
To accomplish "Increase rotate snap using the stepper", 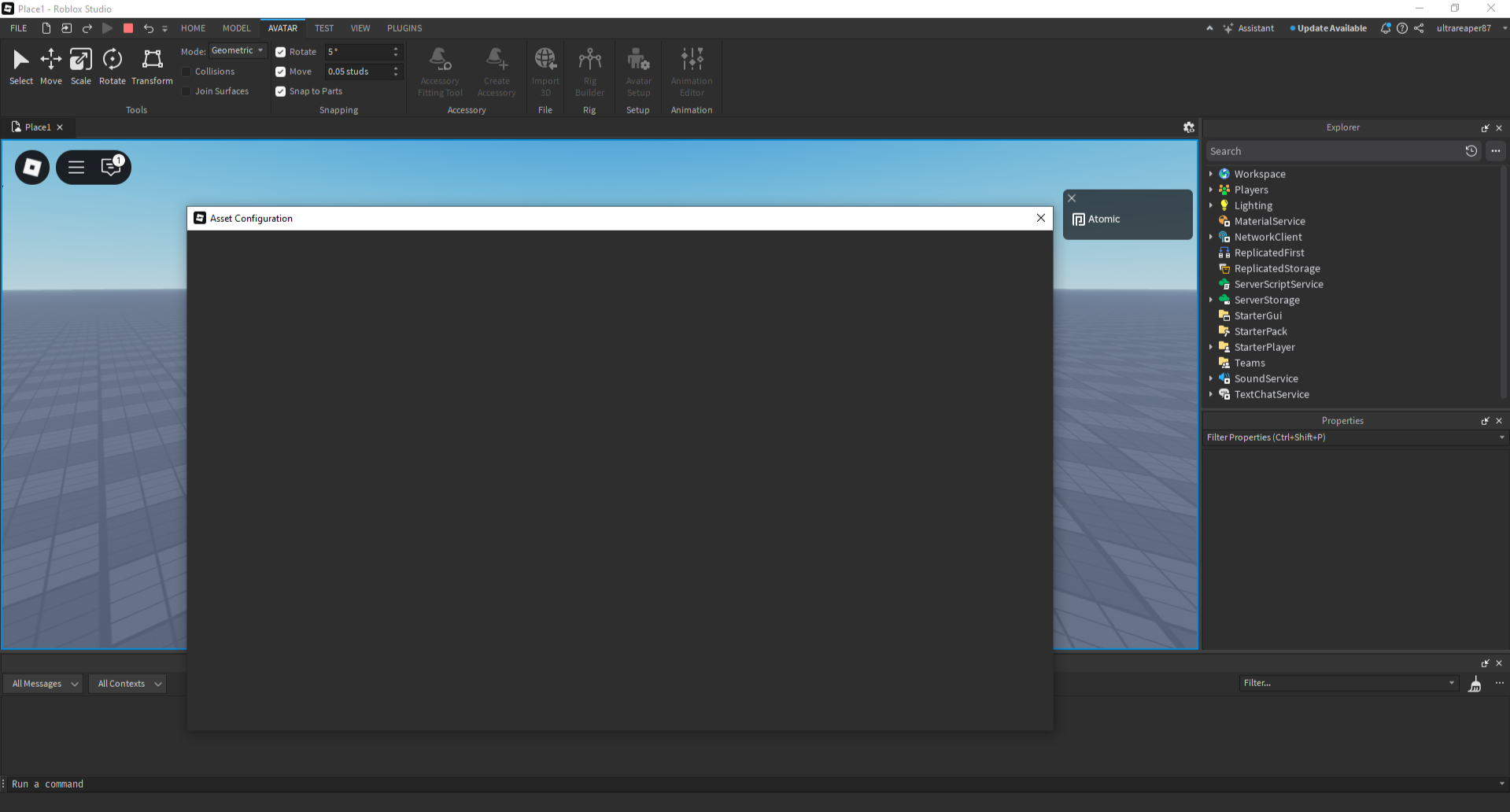I will [x=396, y=48].
